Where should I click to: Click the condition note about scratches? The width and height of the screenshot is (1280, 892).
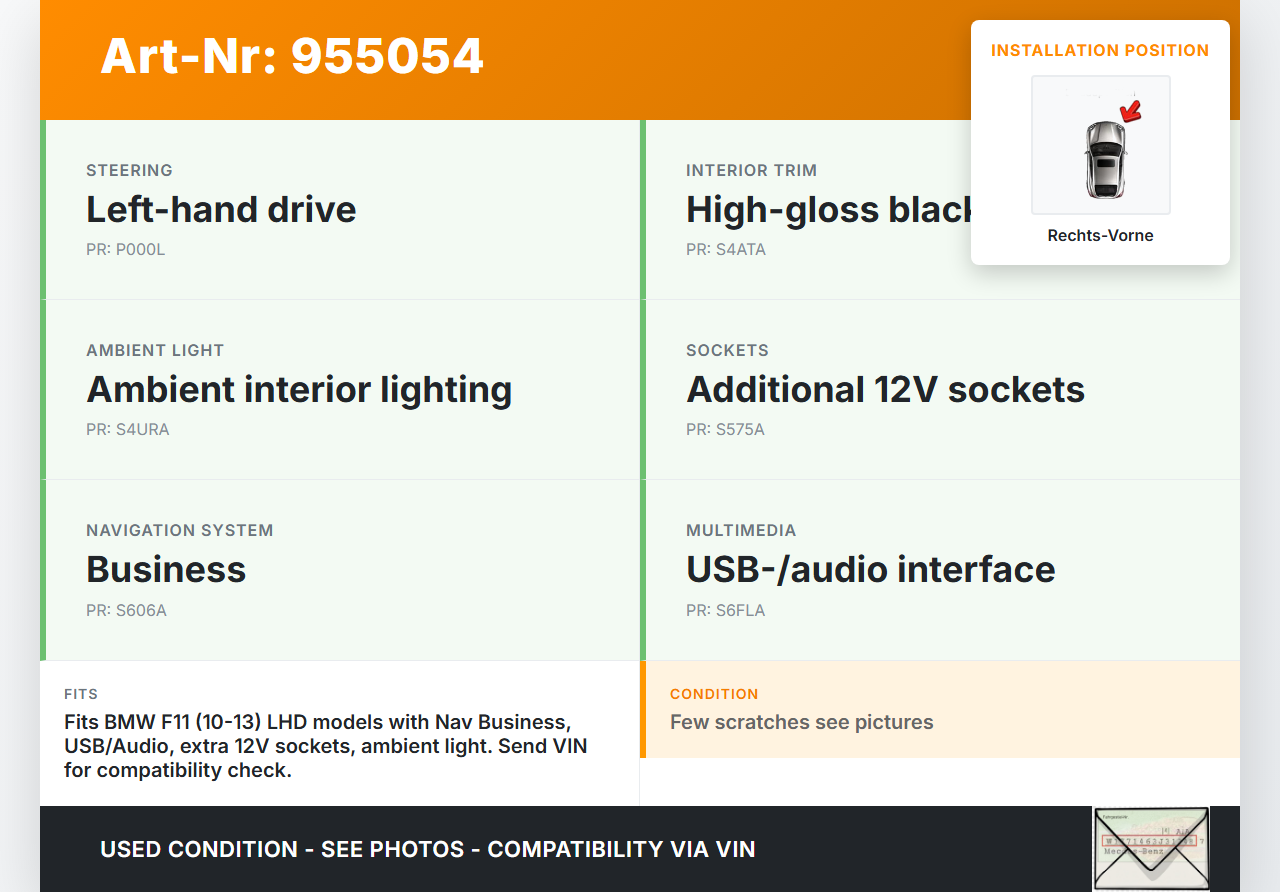click(x=801, y=722)
